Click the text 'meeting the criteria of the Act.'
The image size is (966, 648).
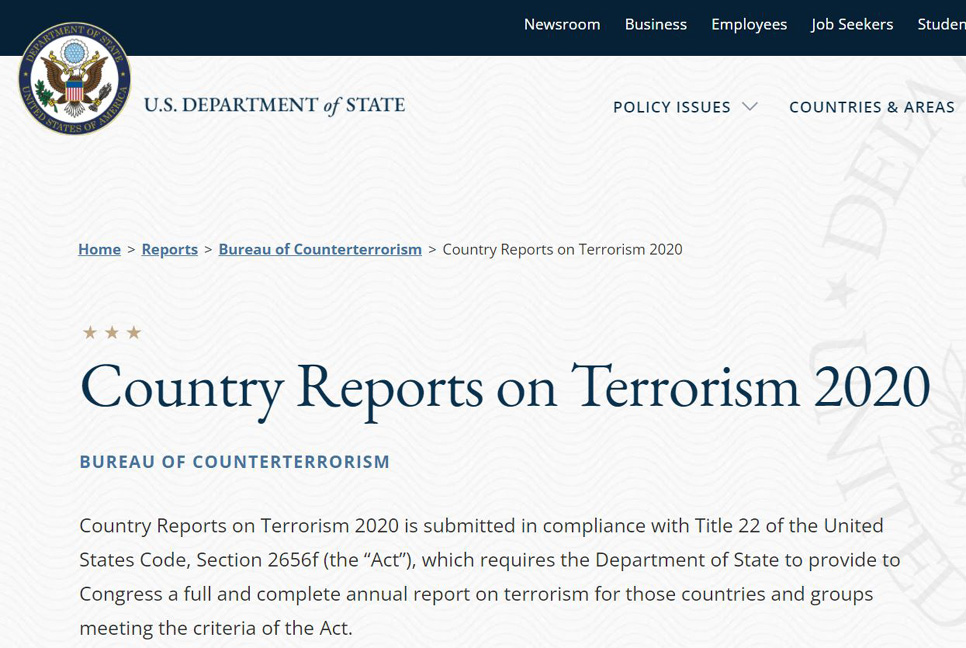[x=216, y=628]
